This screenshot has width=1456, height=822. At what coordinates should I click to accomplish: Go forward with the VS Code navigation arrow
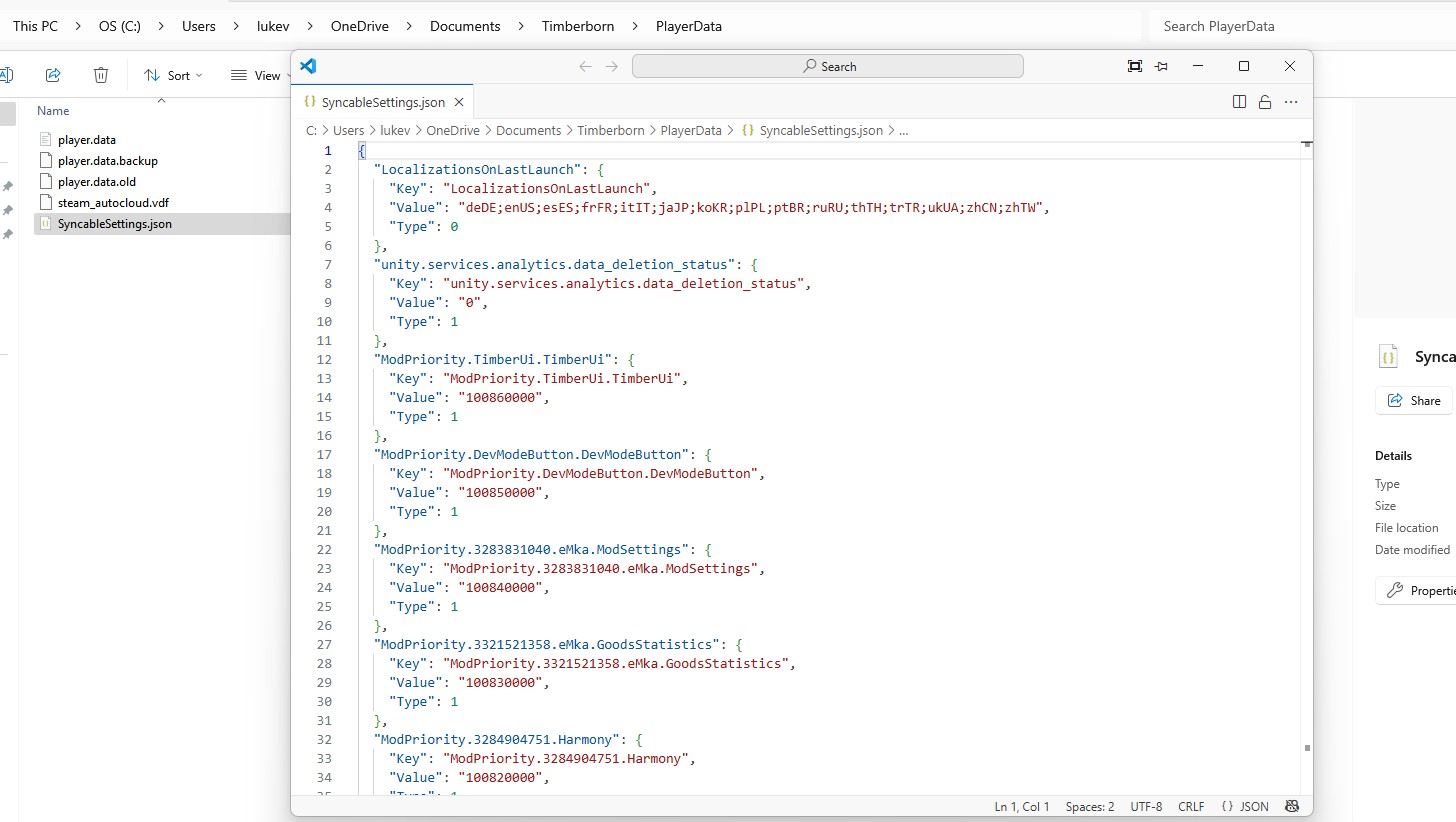pos(612,66)
